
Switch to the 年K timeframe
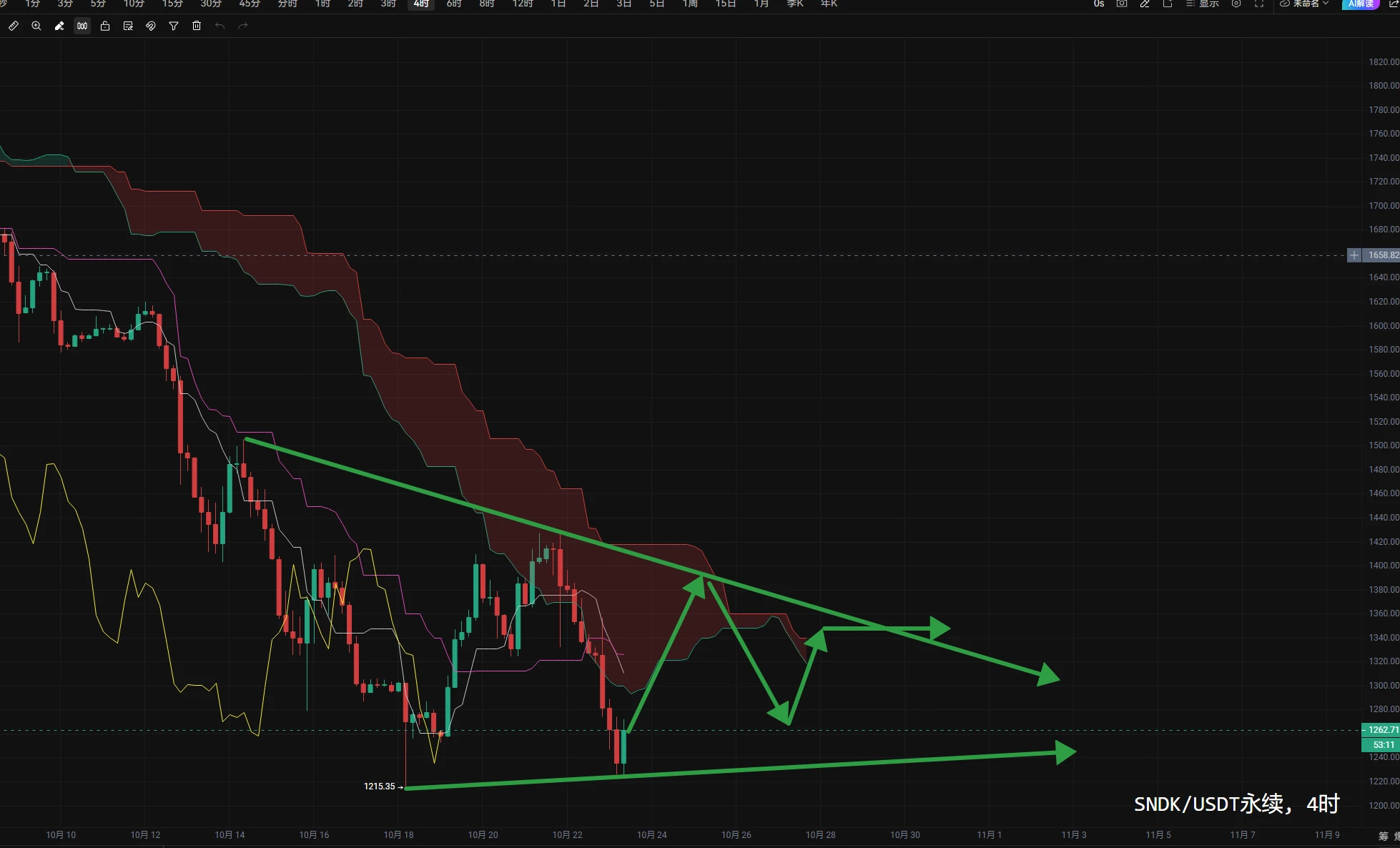point(829,4)
